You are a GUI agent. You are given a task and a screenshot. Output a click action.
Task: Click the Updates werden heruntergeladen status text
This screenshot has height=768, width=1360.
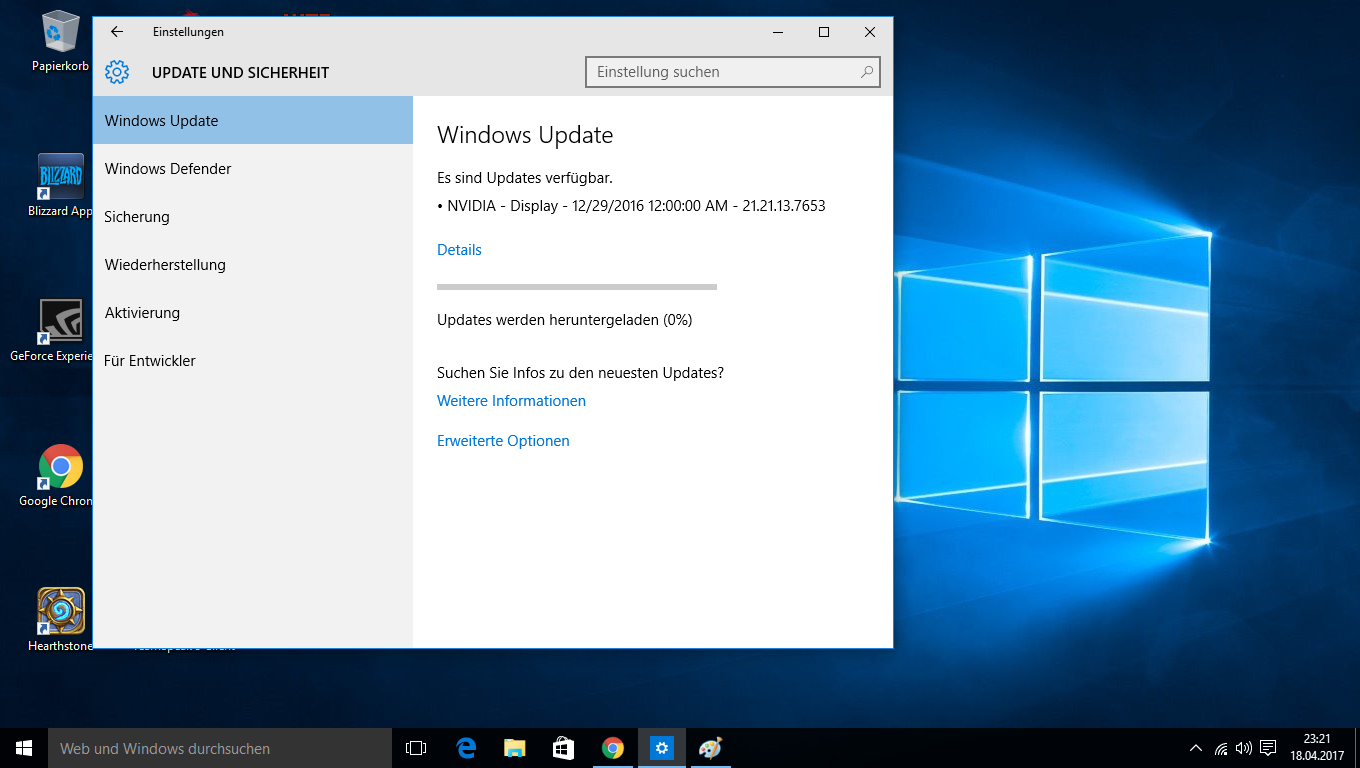tap(564, 320)
